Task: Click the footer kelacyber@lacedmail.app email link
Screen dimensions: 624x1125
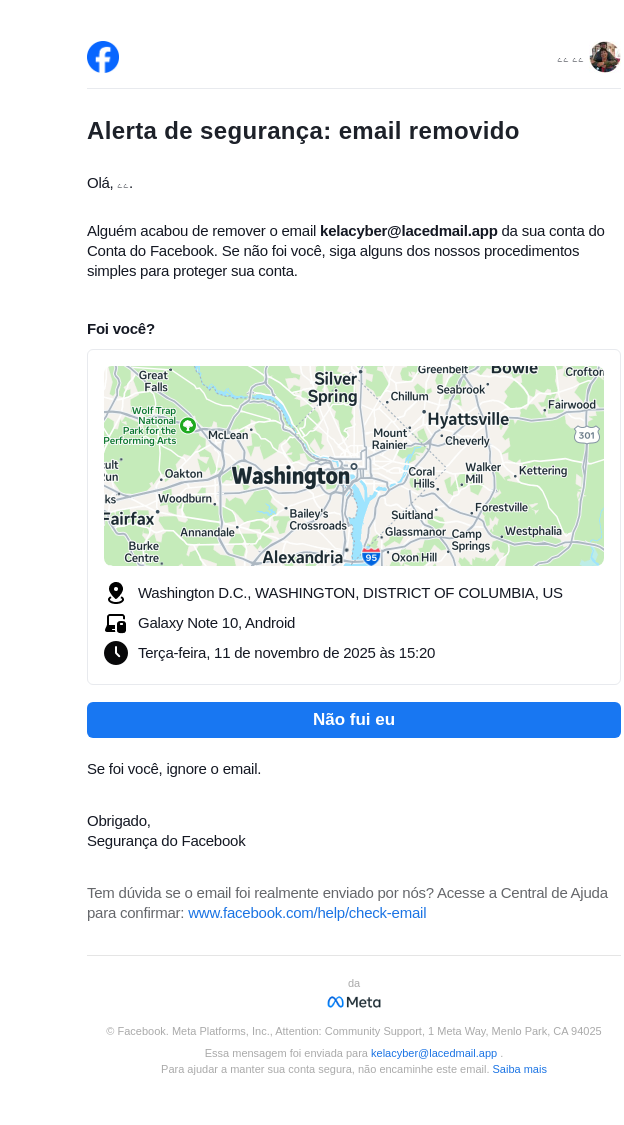Action: (x=434, y=1053)
